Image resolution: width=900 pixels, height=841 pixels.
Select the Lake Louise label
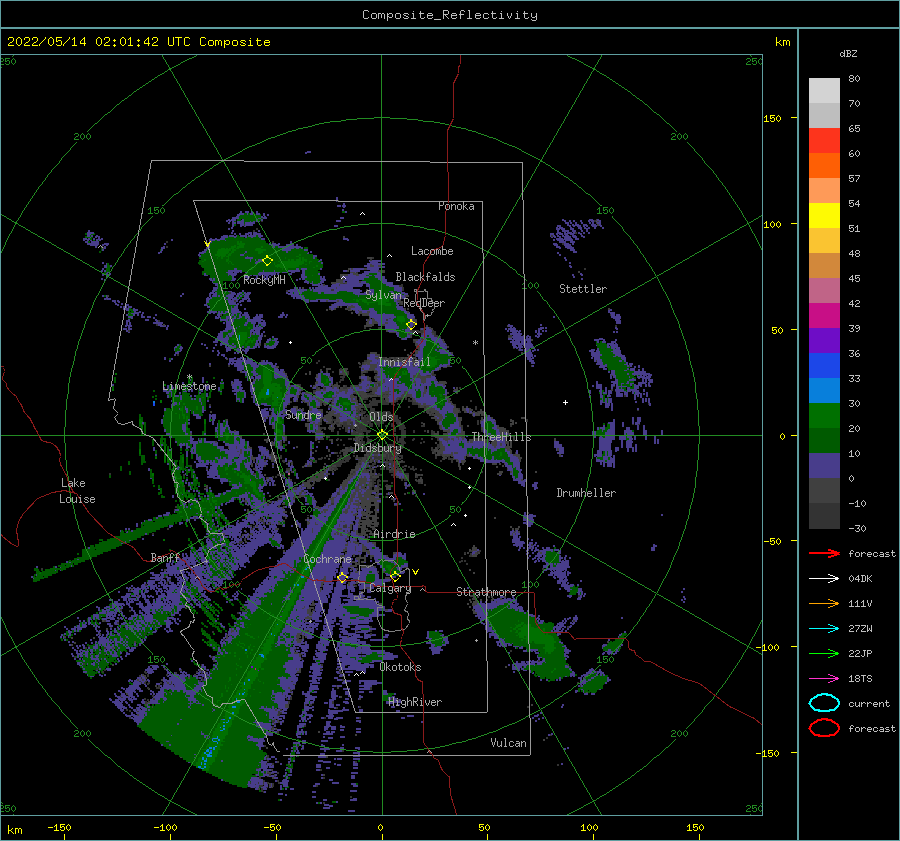point(77,491)
